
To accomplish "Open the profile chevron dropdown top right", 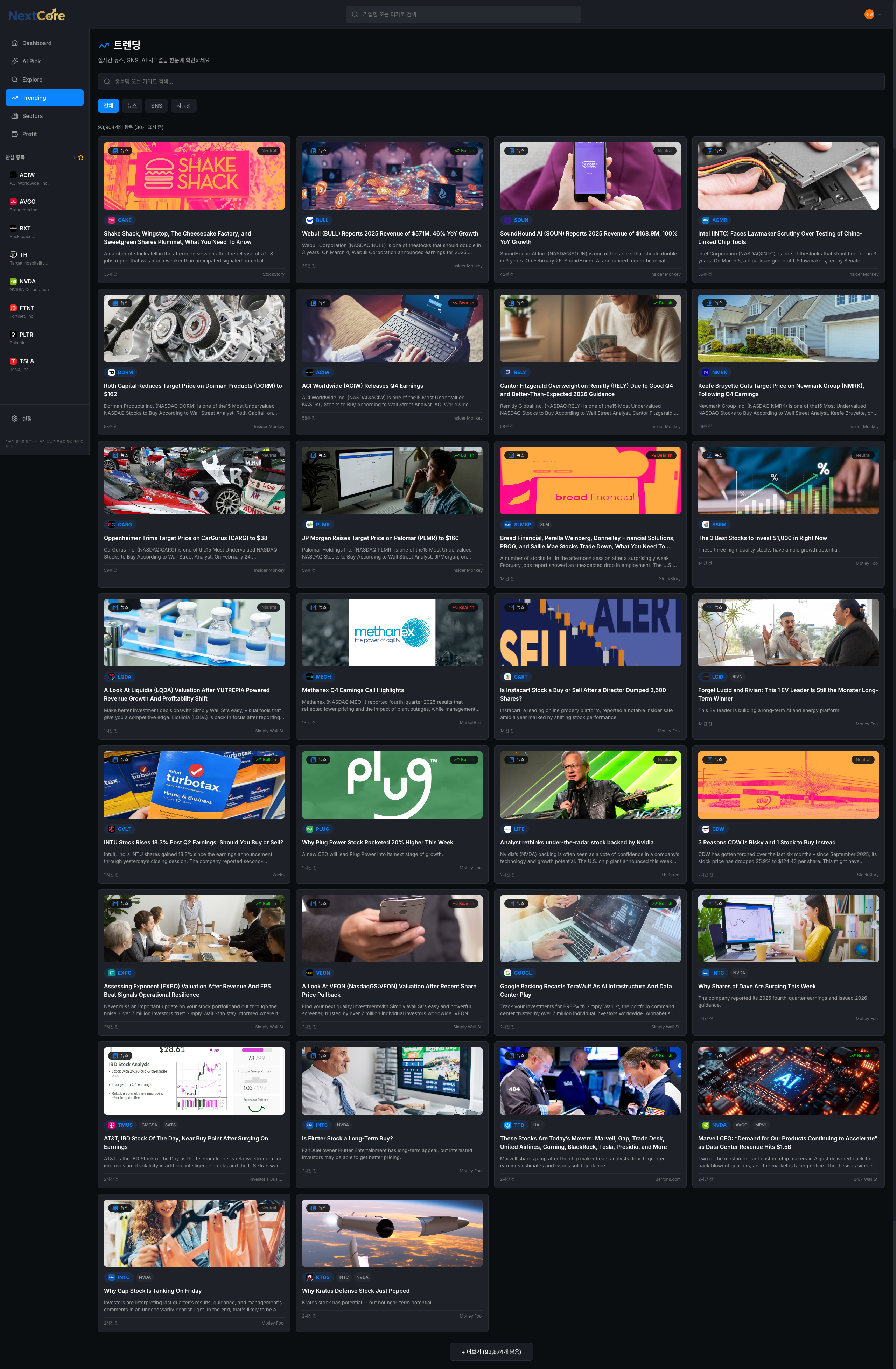I will click(879, 14).
